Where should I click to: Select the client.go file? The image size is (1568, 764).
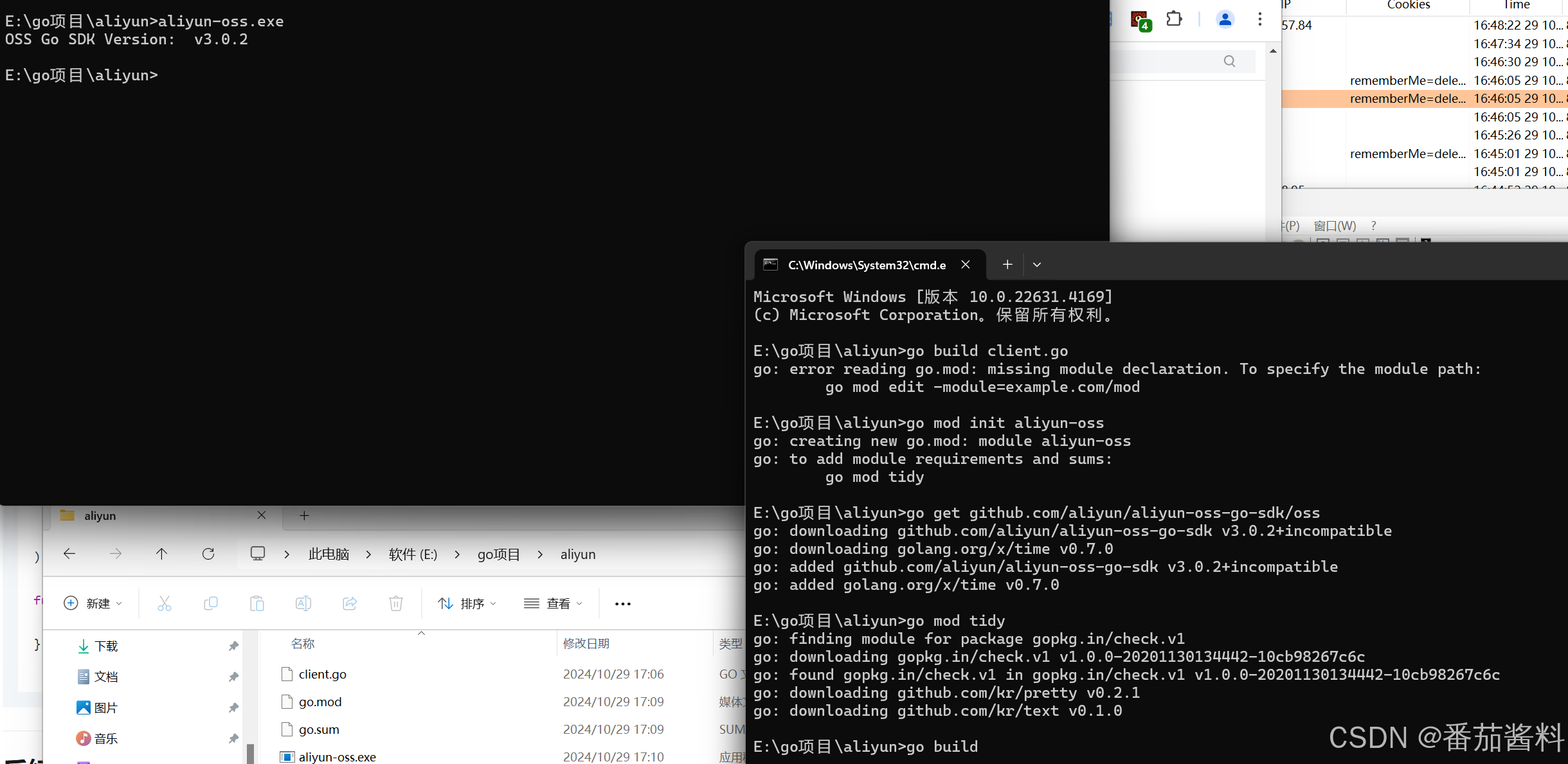(322, 674)
